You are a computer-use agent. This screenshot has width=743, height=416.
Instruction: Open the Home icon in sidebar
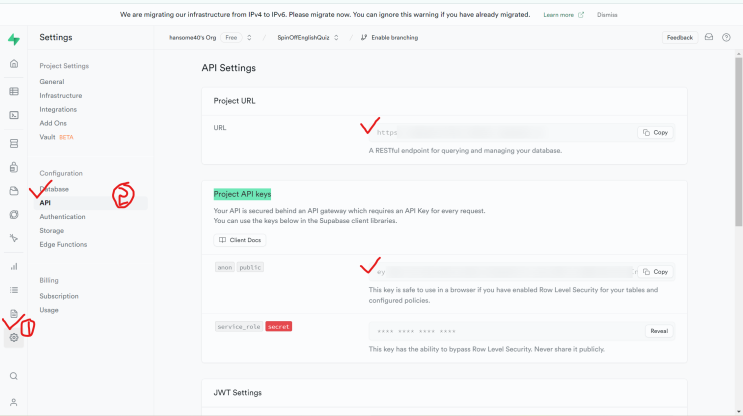point(14,64)
